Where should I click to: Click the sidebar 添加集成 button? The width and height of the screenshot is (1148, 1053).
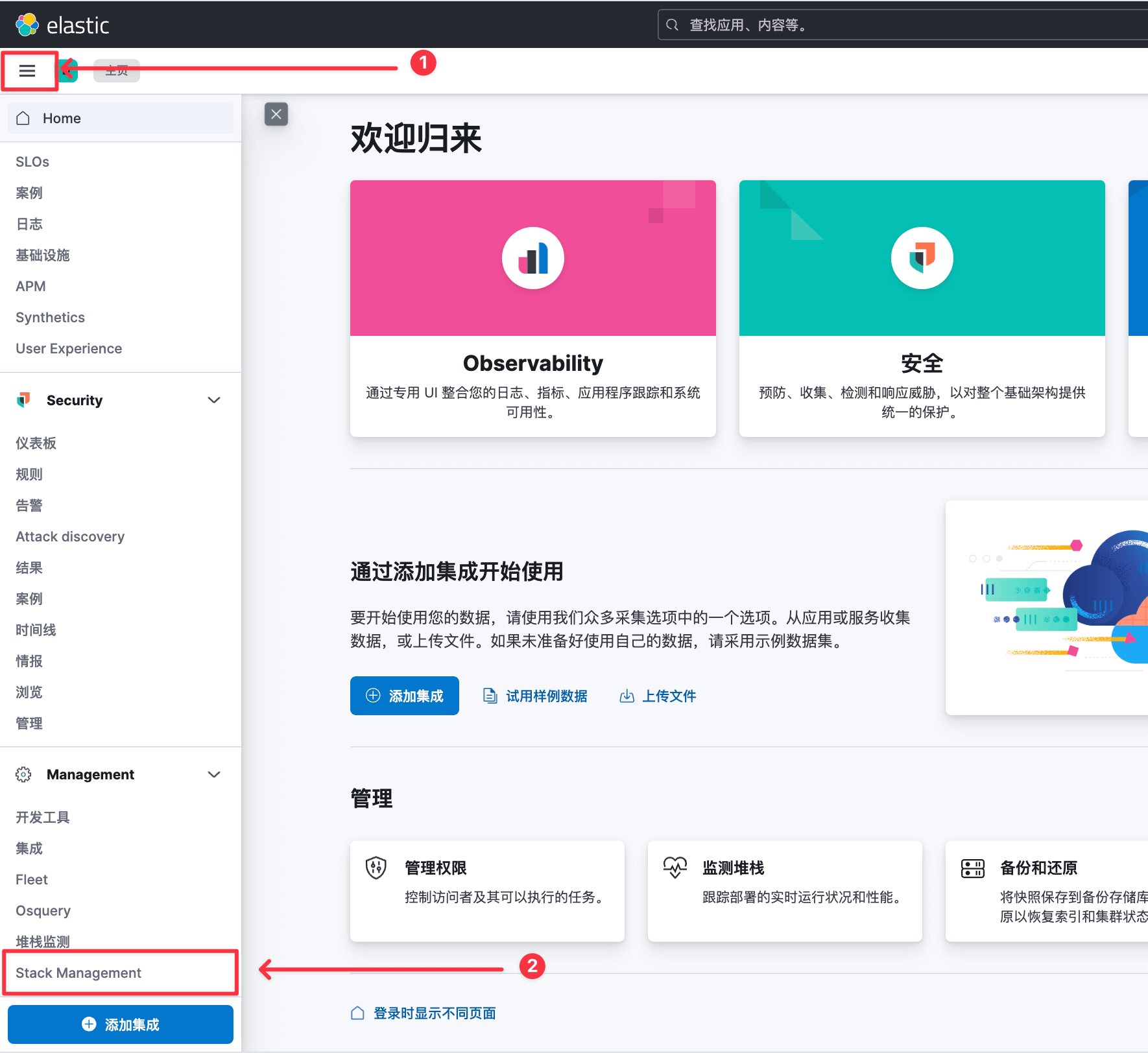121,1024
